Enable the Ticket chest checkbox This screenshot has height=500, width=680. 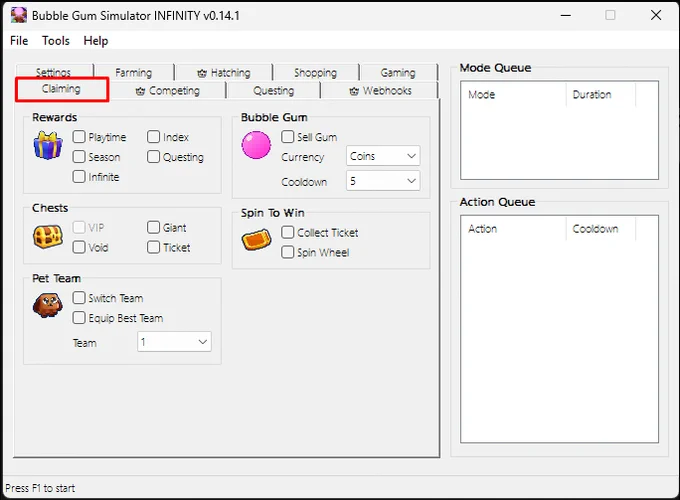[154, 247]
